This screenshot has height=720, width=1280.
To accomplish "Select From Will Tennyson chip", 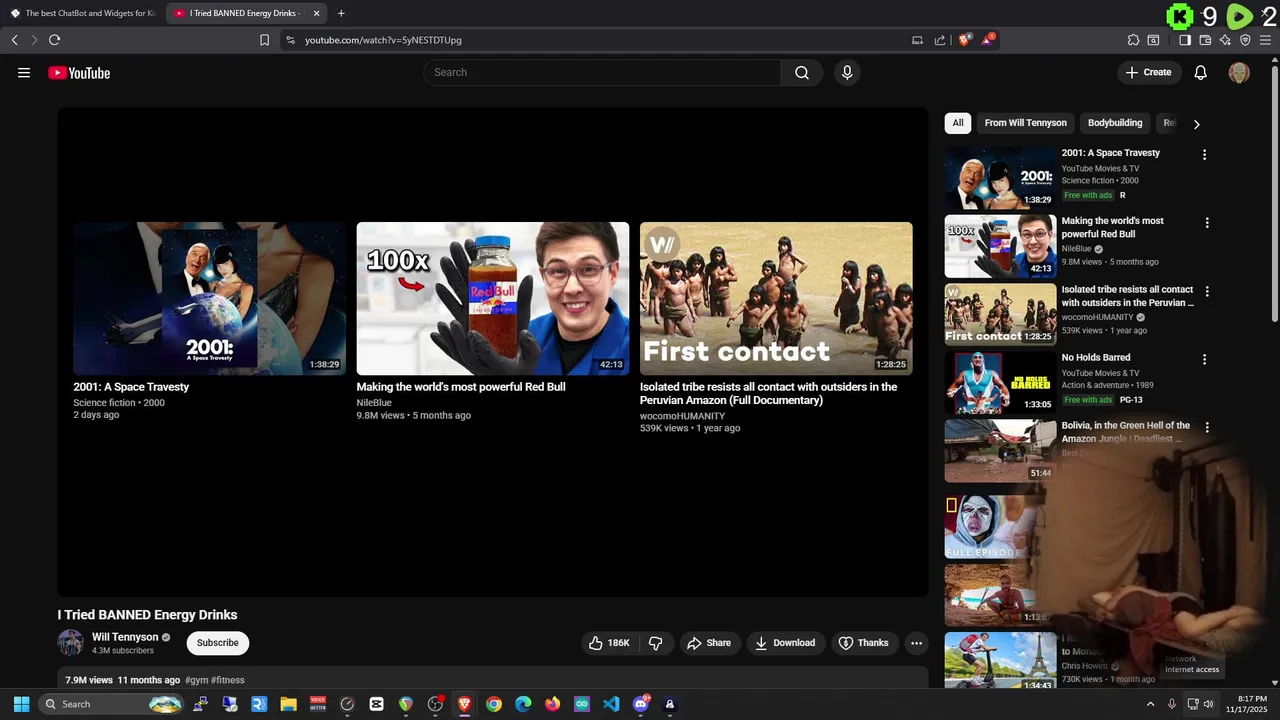I will (x=1025, y=123).
